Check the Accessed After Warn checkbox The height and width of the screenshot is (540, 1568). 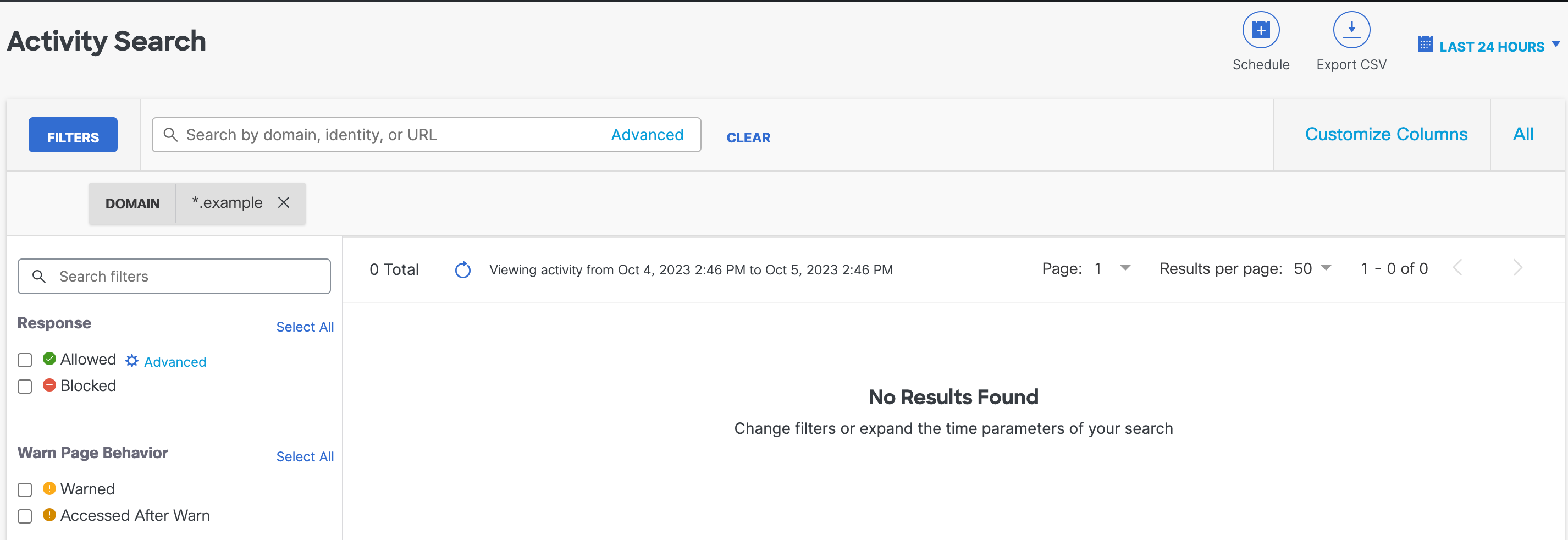25,516
